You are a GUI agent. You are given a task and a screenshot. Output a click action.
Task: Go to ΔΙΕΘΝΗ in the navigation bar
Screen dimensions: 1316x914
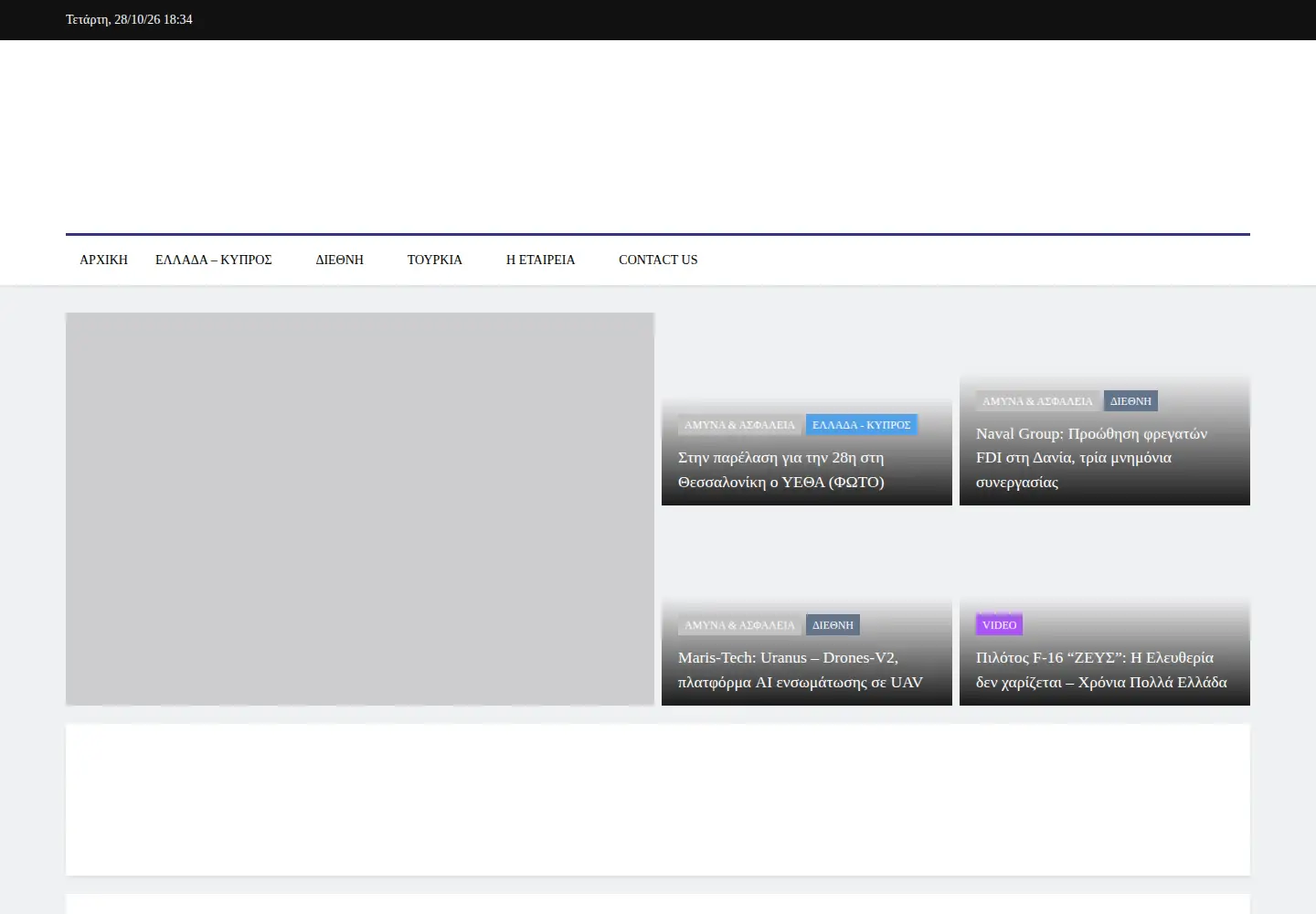coord(340,260)
